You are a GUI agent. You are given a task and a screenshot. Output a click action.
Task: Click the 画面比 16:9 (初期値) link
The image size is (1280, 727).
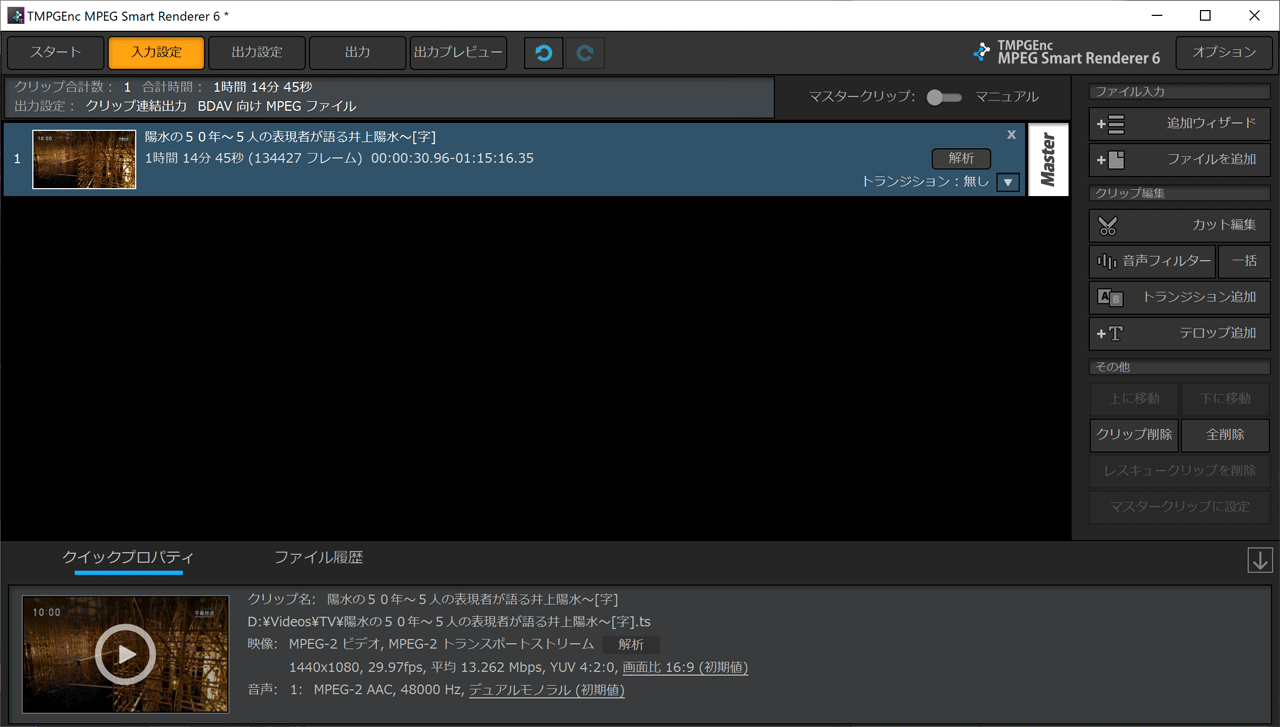[685, 667]
